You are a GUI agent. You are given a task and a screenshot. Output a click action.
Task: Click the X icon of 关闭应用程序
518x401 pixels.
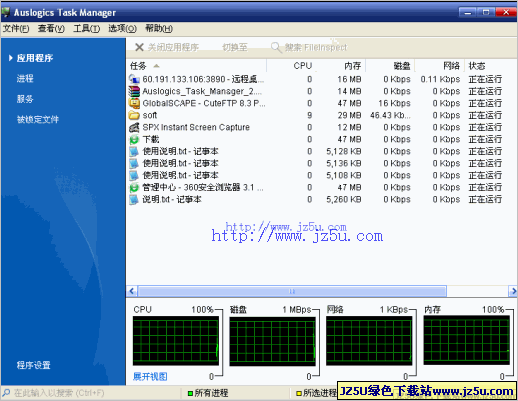pyautogui.click(x=139, y=47)
